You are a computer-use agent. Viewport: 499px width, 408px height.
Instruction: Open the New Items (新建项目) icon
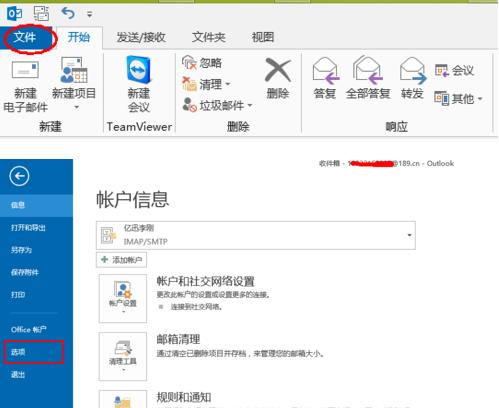click(x=73, y=70)
